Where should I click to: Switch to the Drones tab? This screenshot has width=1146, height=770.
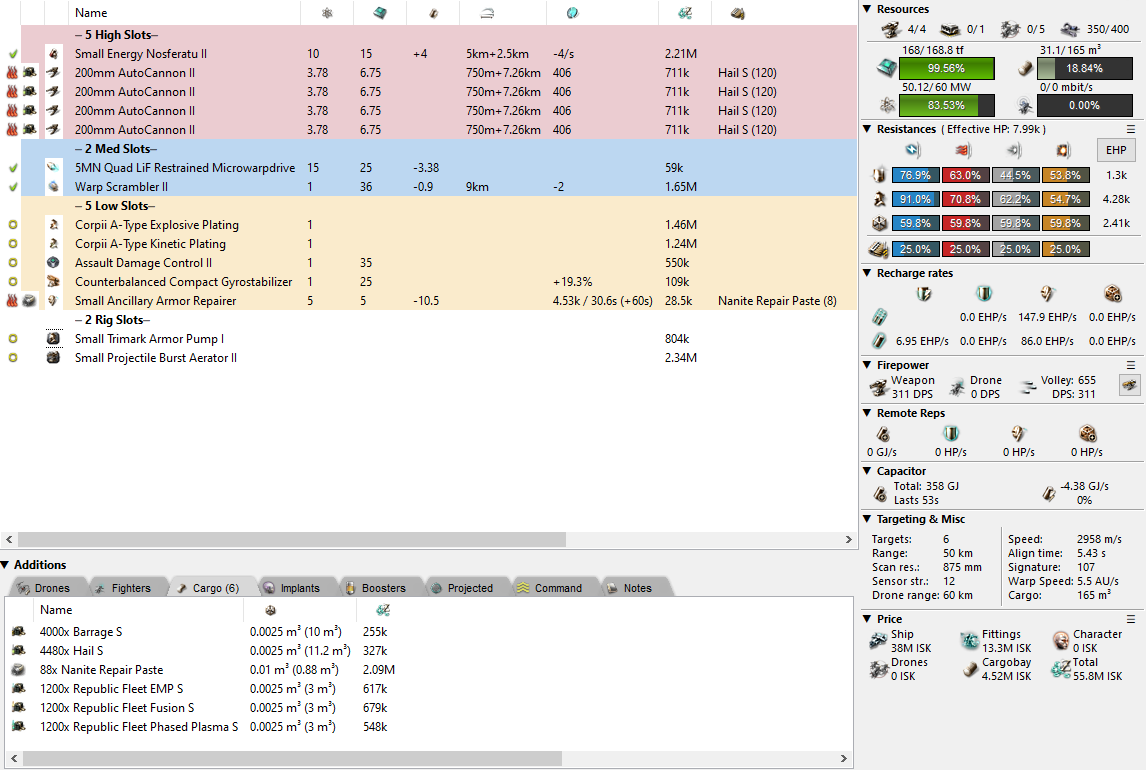(45, 588)
